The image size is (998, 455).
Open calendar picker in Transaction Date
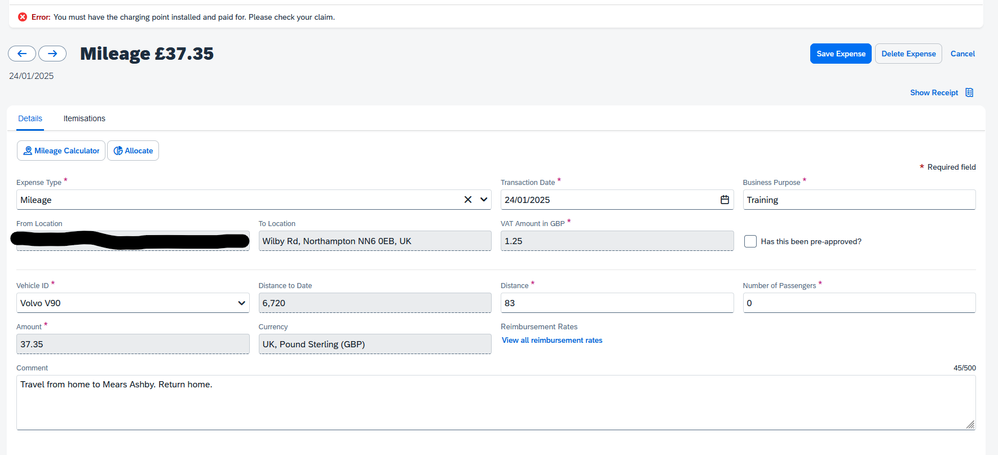point(724,200)
